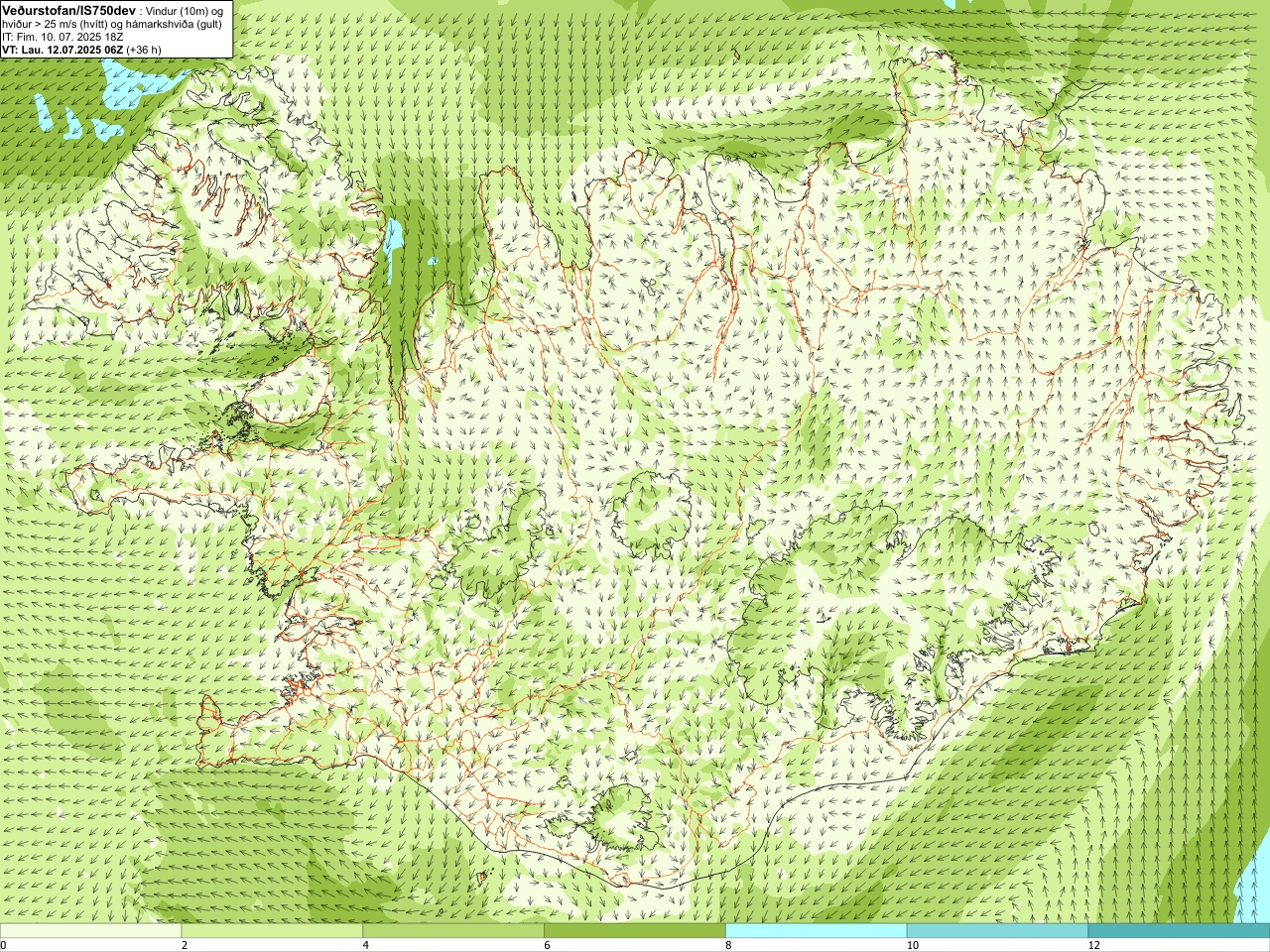Click the dark teal segment above 12
The image size is (1270, 952).
1179,931
